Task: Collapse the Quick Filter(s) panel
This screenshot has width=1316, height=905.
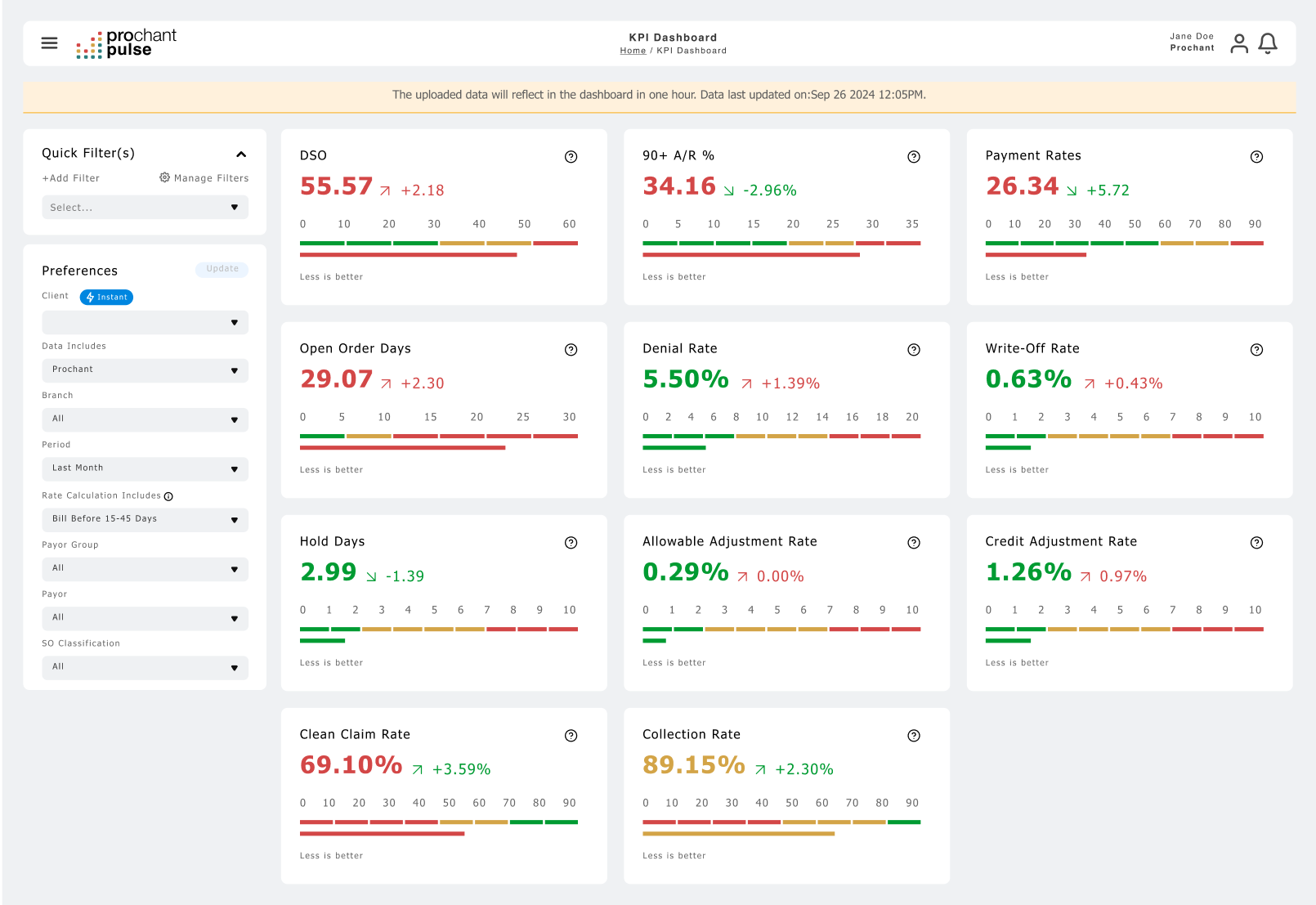Action: click(x=241, y=155)
